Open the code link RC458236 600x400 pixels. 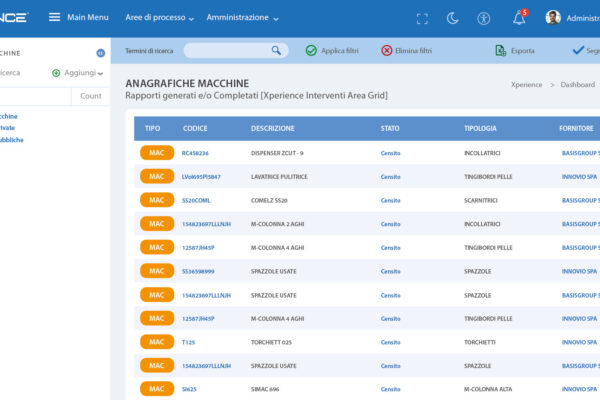click(195, 153)
